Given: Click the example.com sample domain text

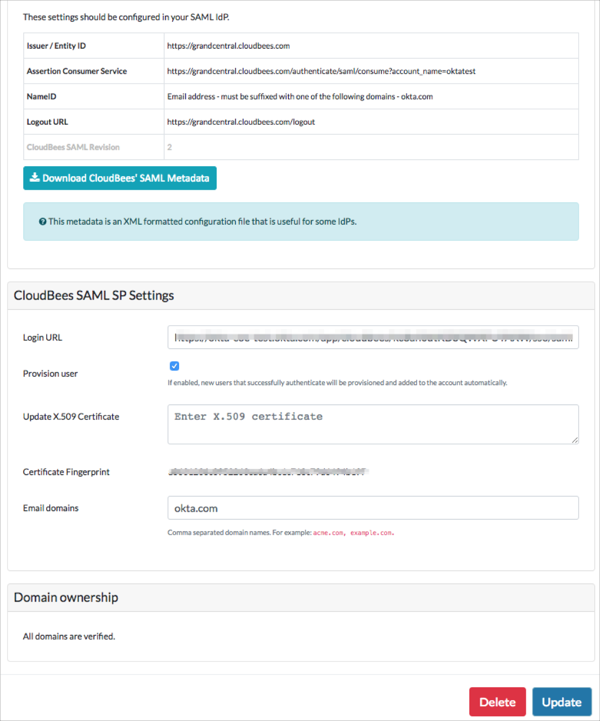Looking at the screenshot, I should coord(372,533).
